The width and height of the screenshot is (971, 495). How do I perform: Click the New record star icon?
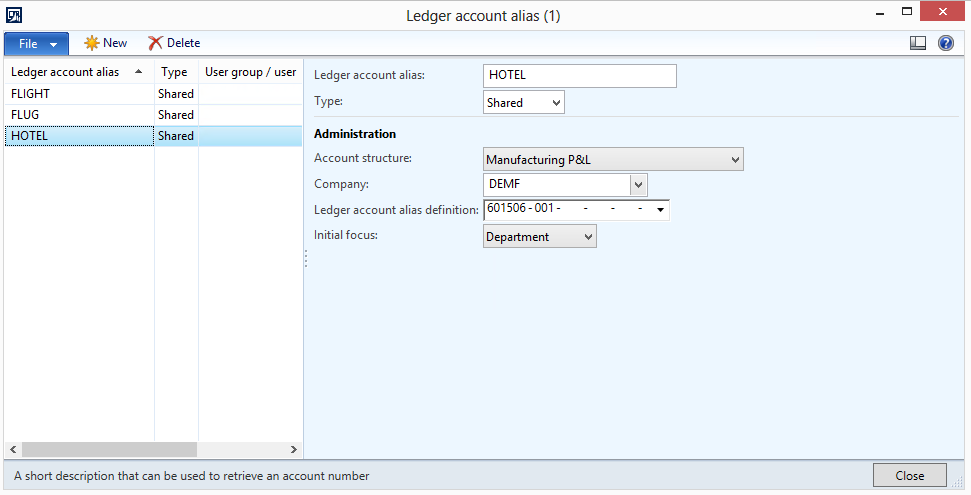coord(92,43)
